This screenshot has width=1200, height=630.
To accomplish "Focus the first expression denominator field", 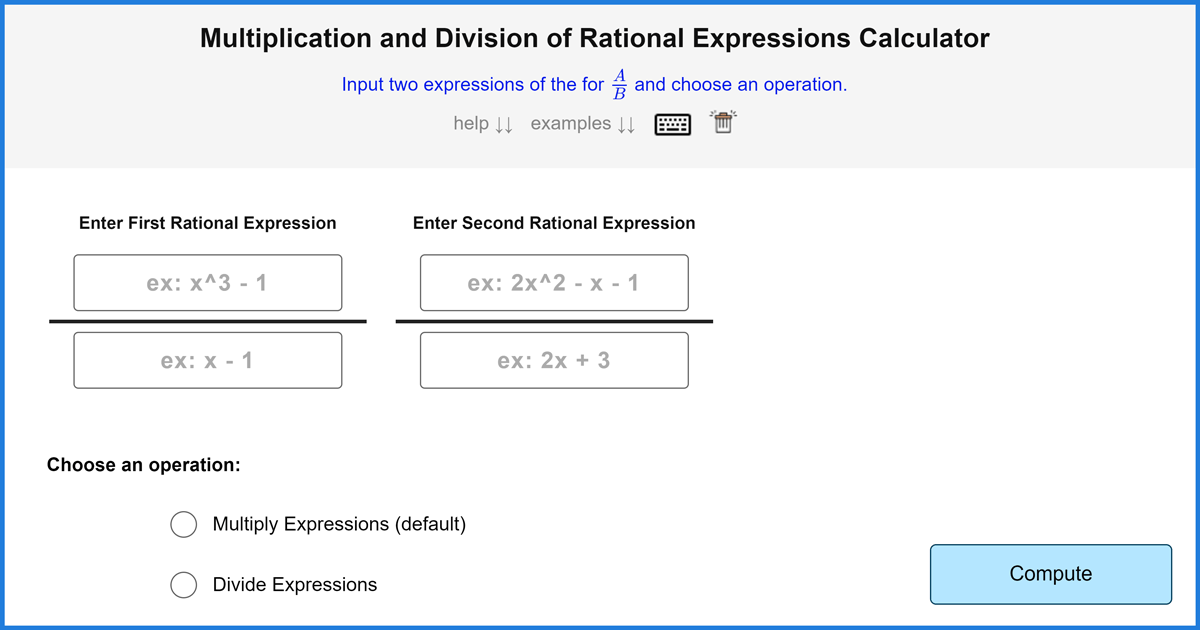I will 207,360.
